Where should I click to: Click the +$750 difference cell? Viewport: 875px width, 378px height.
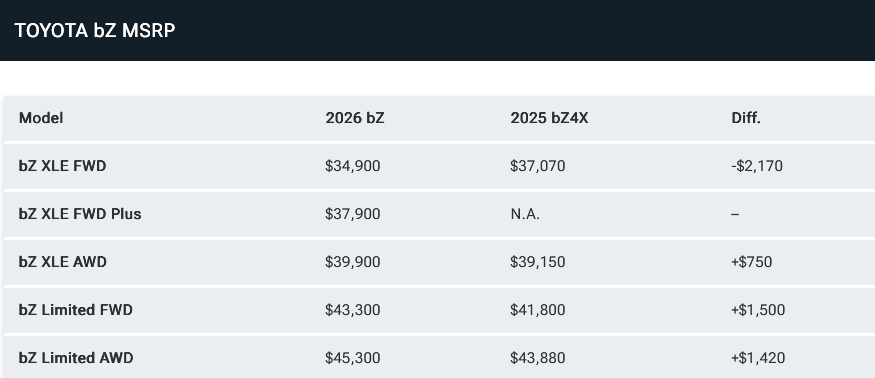[752, 262]
